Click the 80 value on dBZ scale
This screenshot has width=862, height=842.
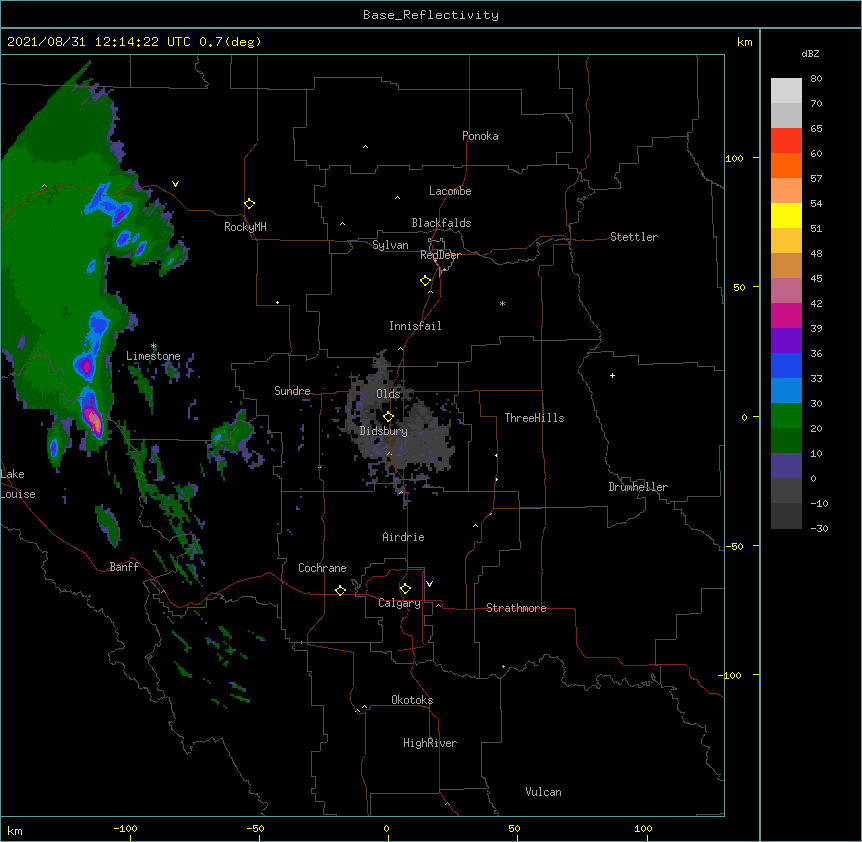(816, 79)
